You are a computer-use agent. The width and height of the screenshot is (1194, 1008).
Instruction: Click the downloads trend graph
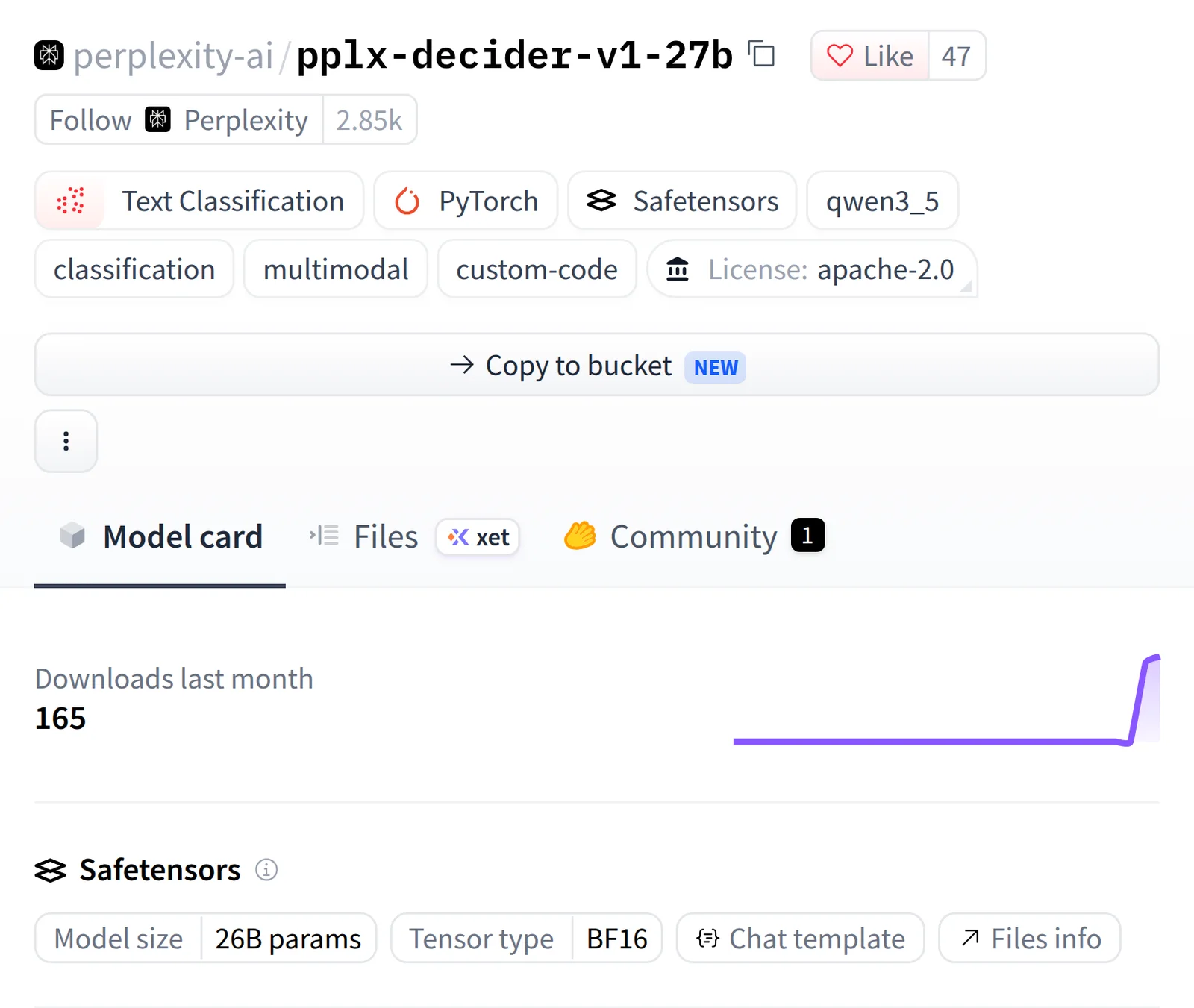click(x=946, y=700)
